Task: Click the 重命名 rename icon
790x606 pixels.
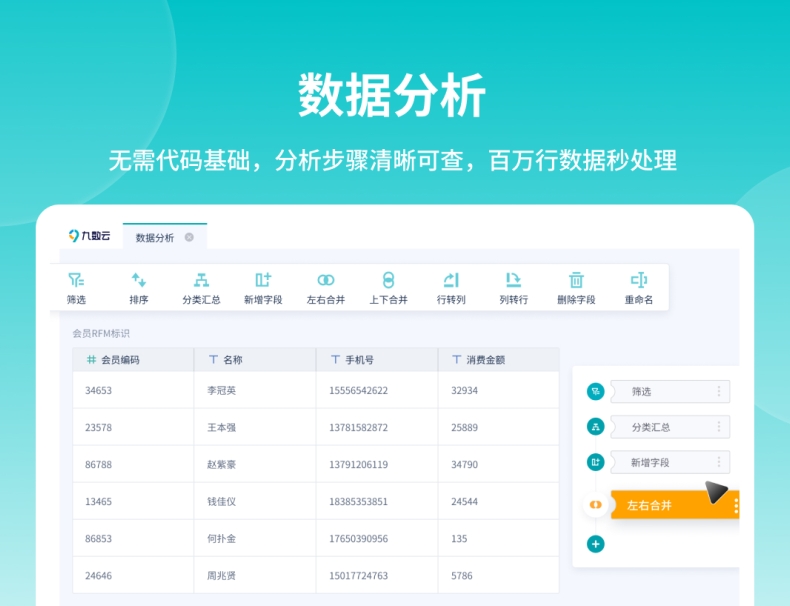Action: click(x=639, y=280)
